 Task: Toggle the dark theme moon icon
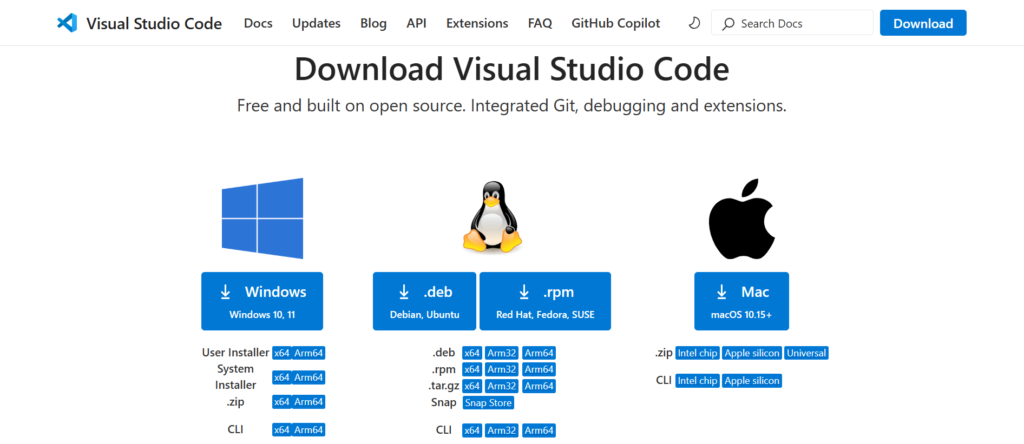tap(694, 24)
